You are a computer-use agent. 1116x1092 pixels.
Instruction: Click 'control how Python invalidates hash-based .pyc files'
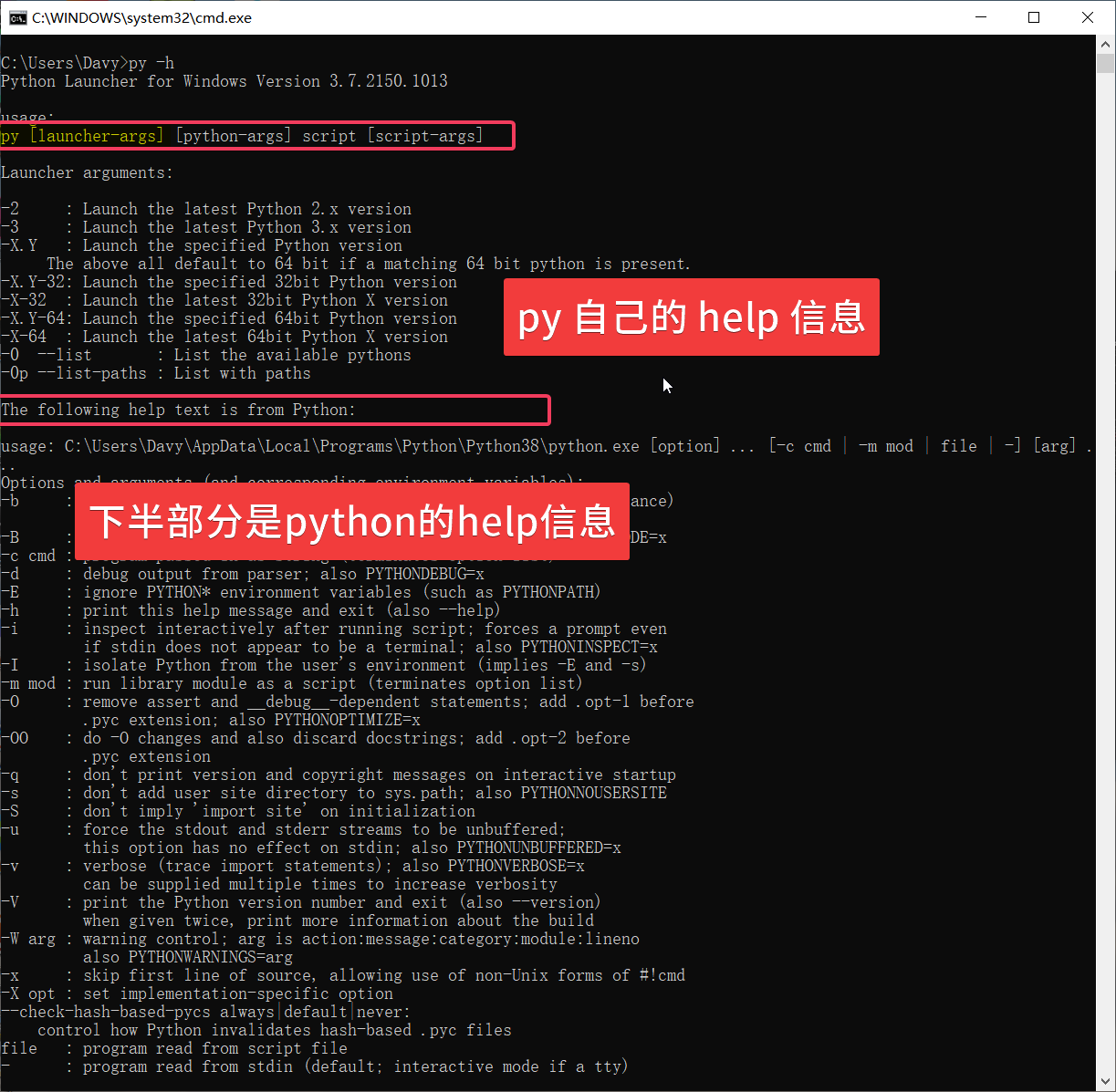pyautogui.click(x=275, y=1030)
